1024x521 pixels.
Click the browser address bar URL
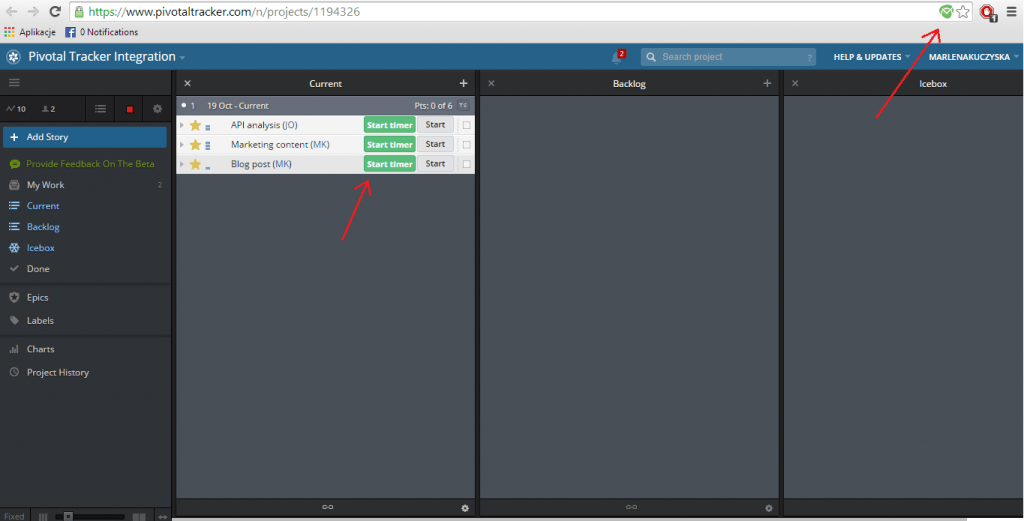[224, 12]
